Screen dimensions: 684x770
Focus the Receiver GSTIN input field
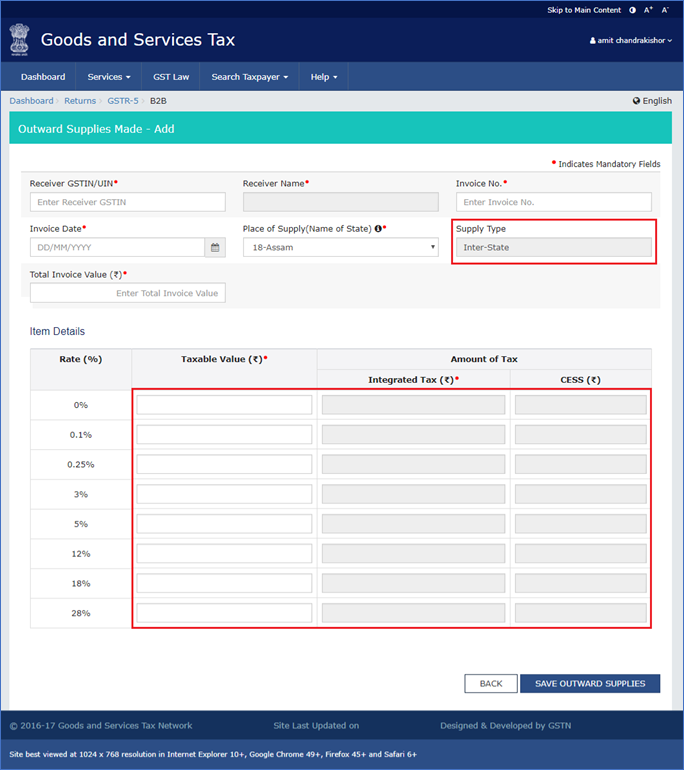pyautogui.click(x=128, y=202)
